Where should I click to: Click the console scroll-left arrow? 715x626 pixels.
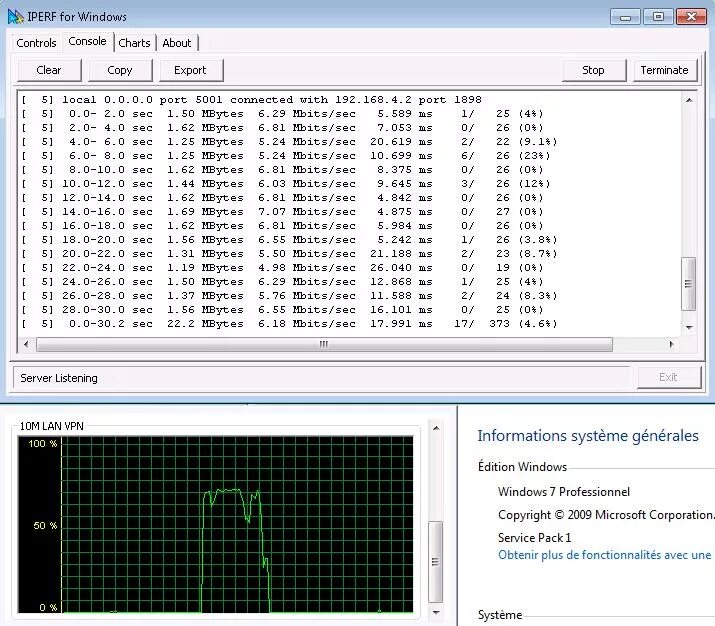point(26,344)
